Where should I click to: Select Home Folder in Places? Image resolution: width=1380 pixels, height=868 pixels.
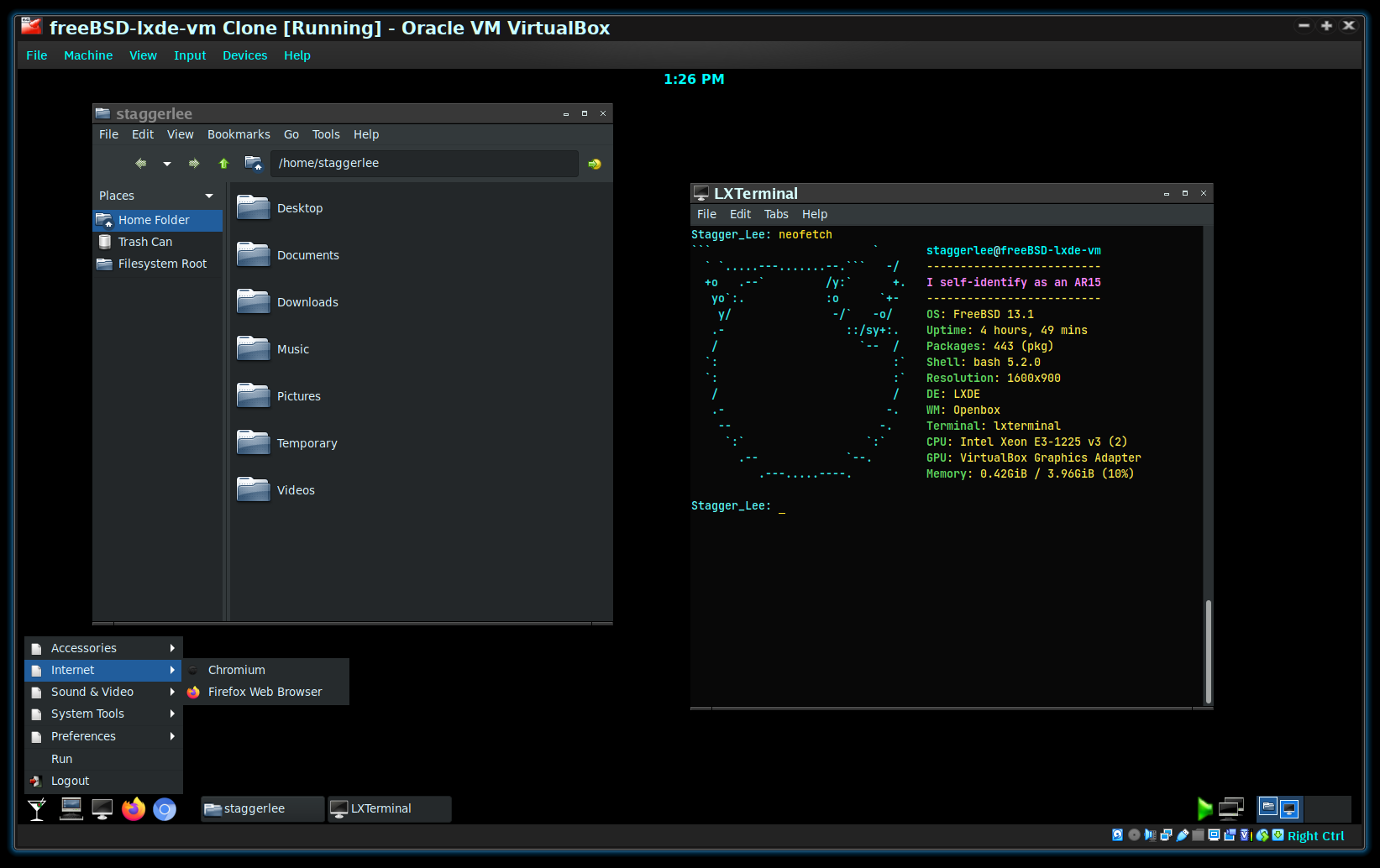pos(157,220)
